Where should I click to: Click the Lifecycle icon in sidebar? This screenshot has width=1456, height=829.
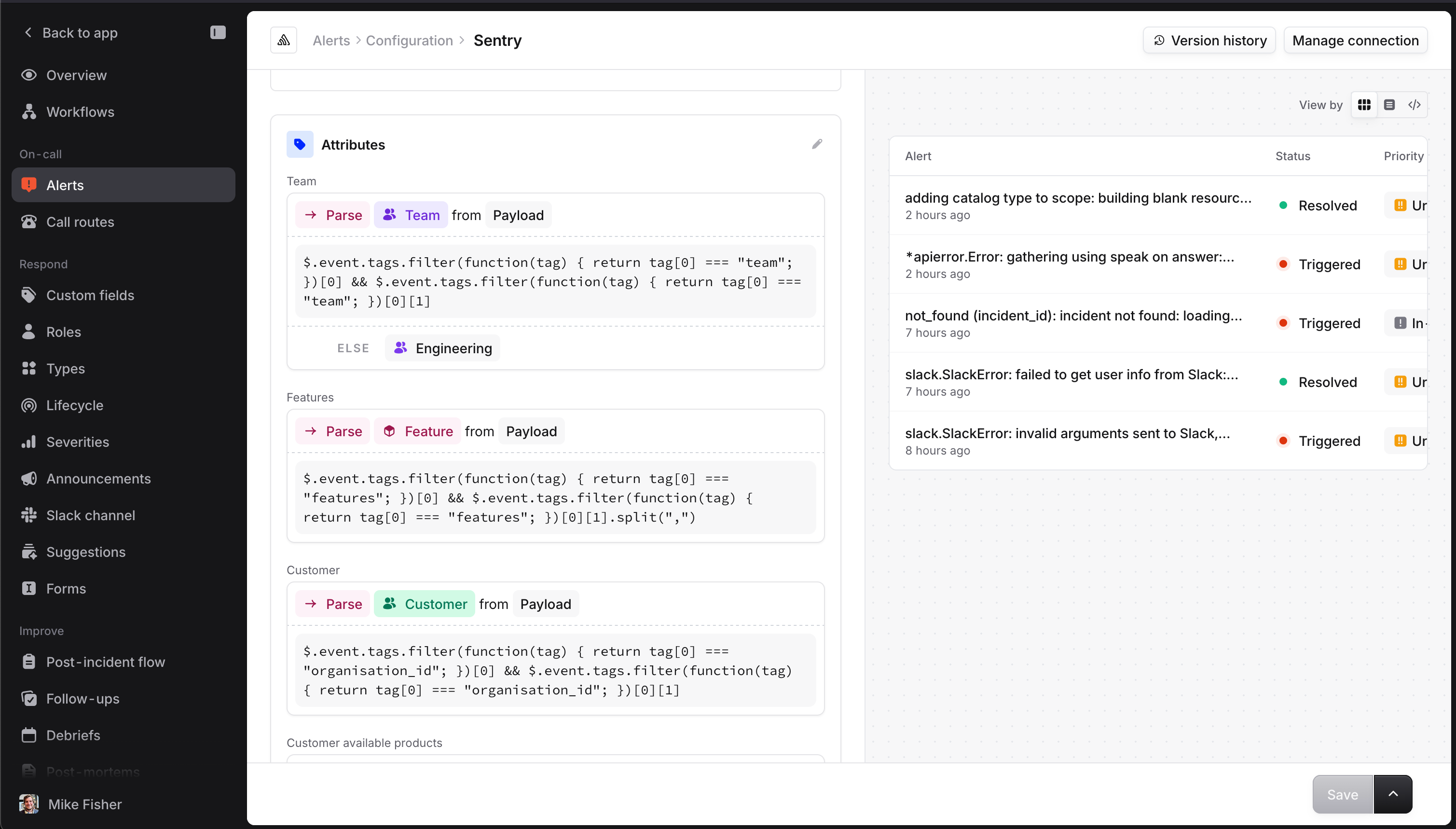pos(28,405)
